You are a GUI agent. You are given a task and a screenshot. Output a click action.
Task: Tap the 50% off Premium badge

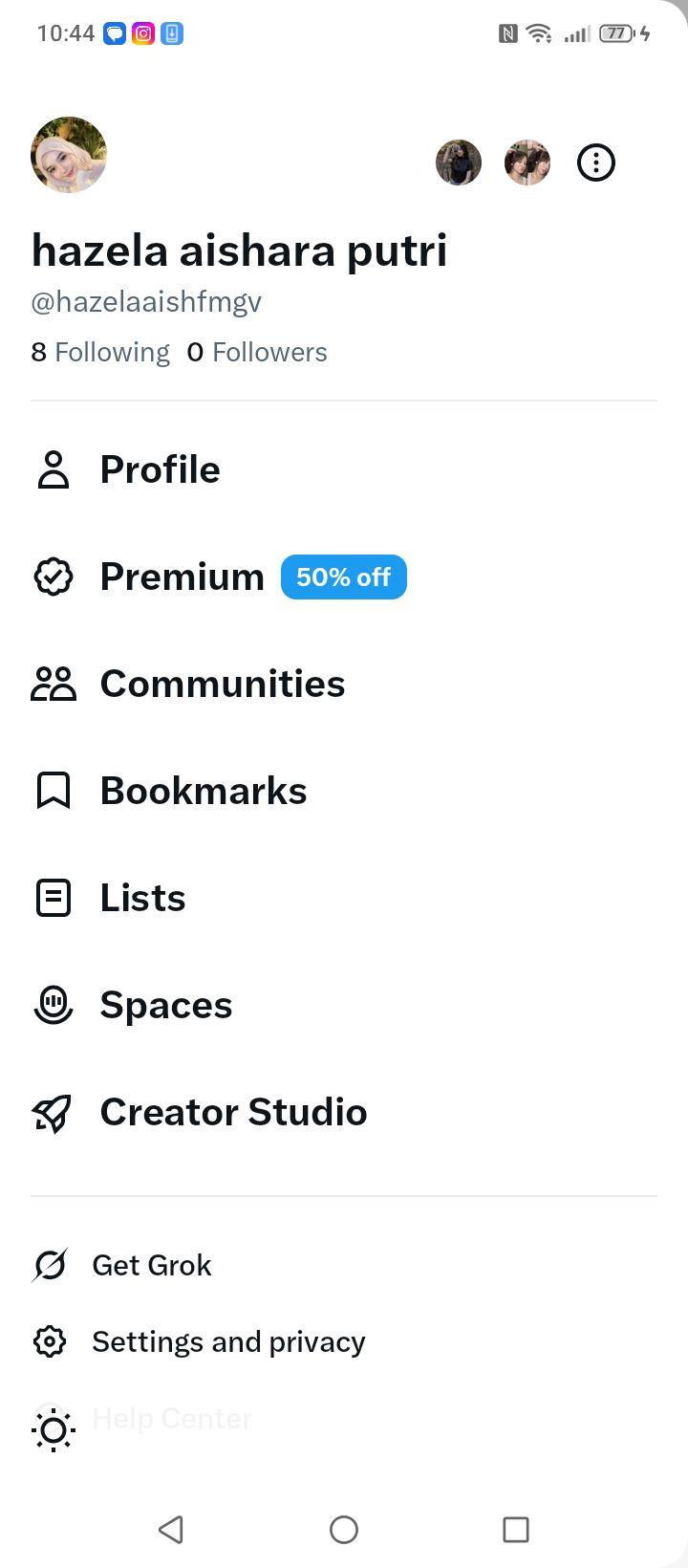tap(344, 577)
